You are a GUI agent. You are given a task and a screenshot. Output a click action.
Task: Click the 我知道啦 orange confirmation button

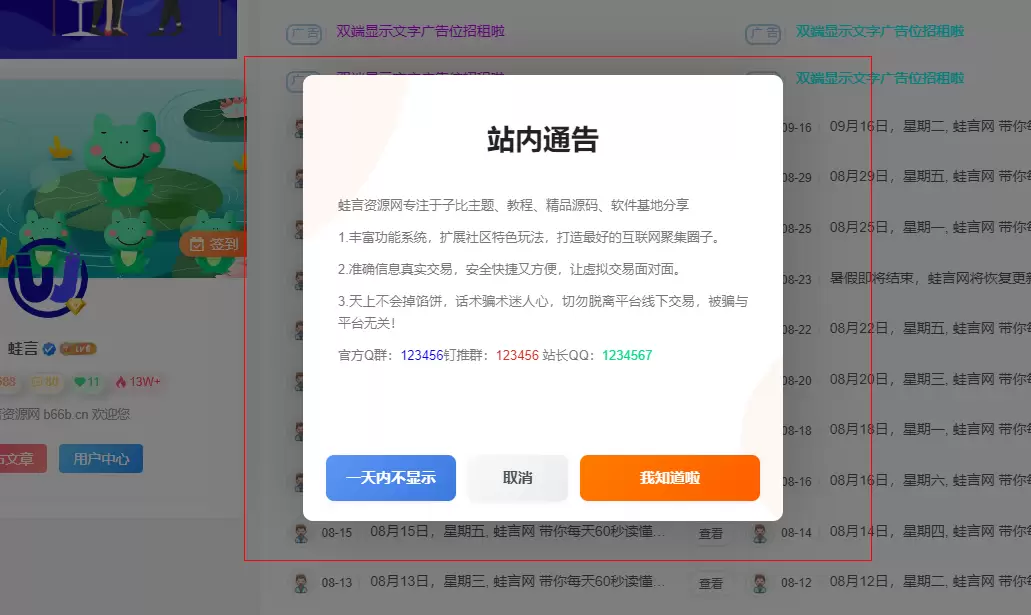point(668,478)
